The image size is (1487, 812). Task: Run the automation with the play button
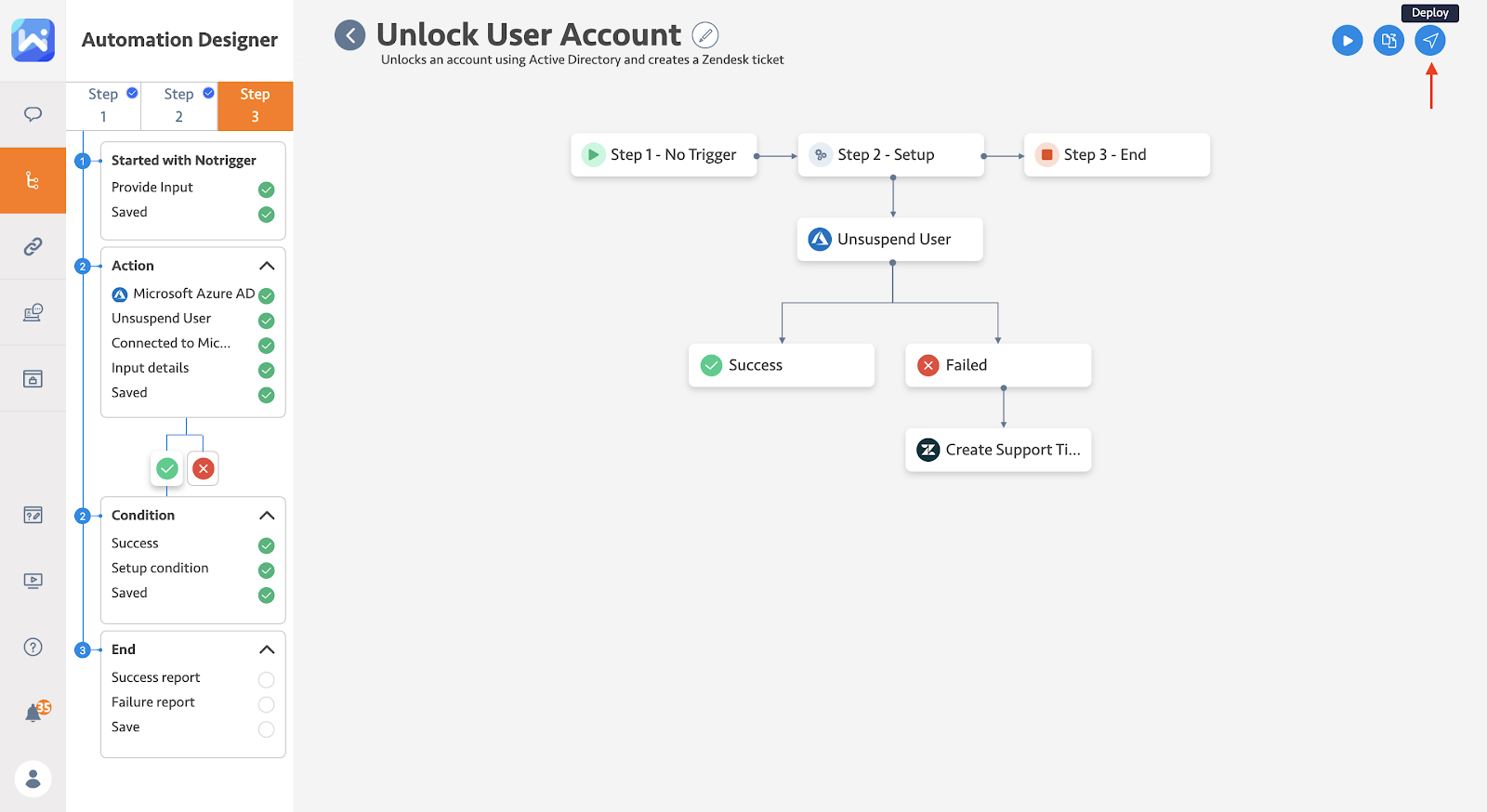point(1348,41)
